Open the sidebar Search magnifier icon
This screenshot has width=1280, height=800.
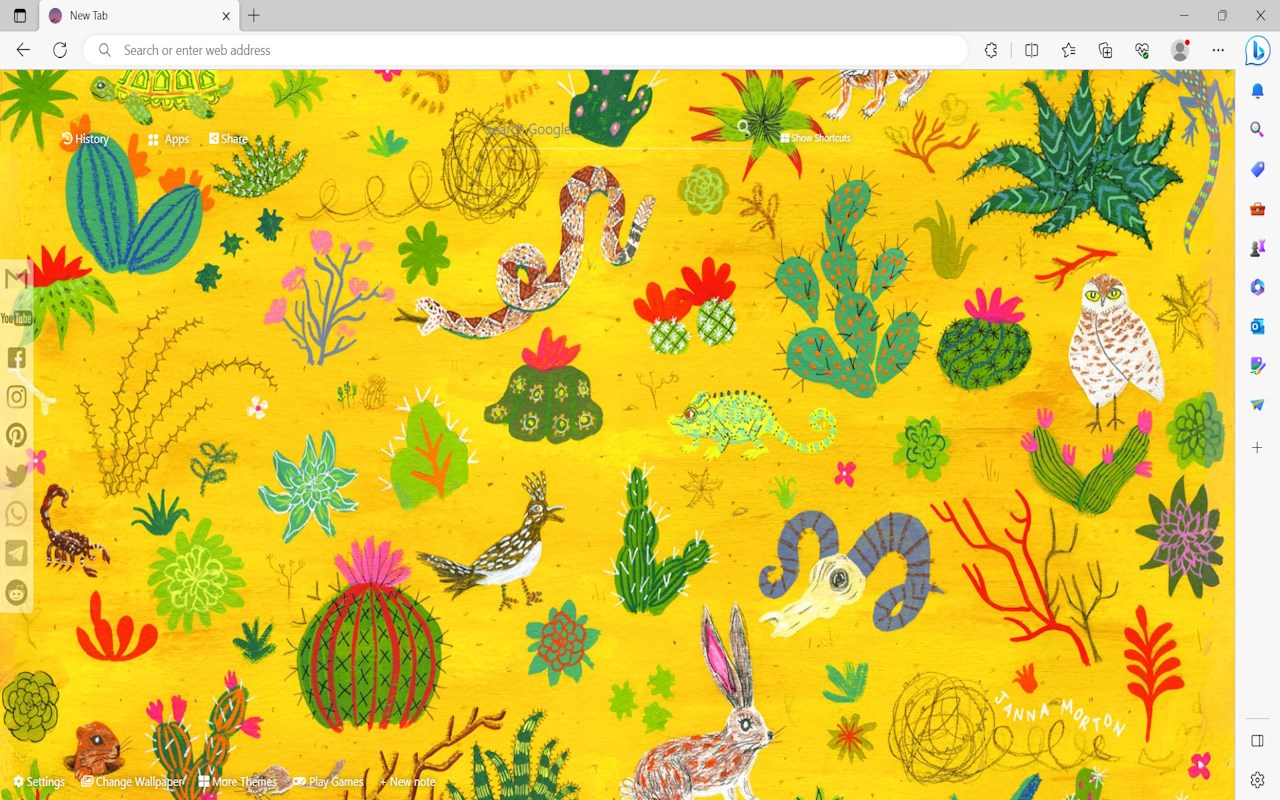pos(1258,130)
